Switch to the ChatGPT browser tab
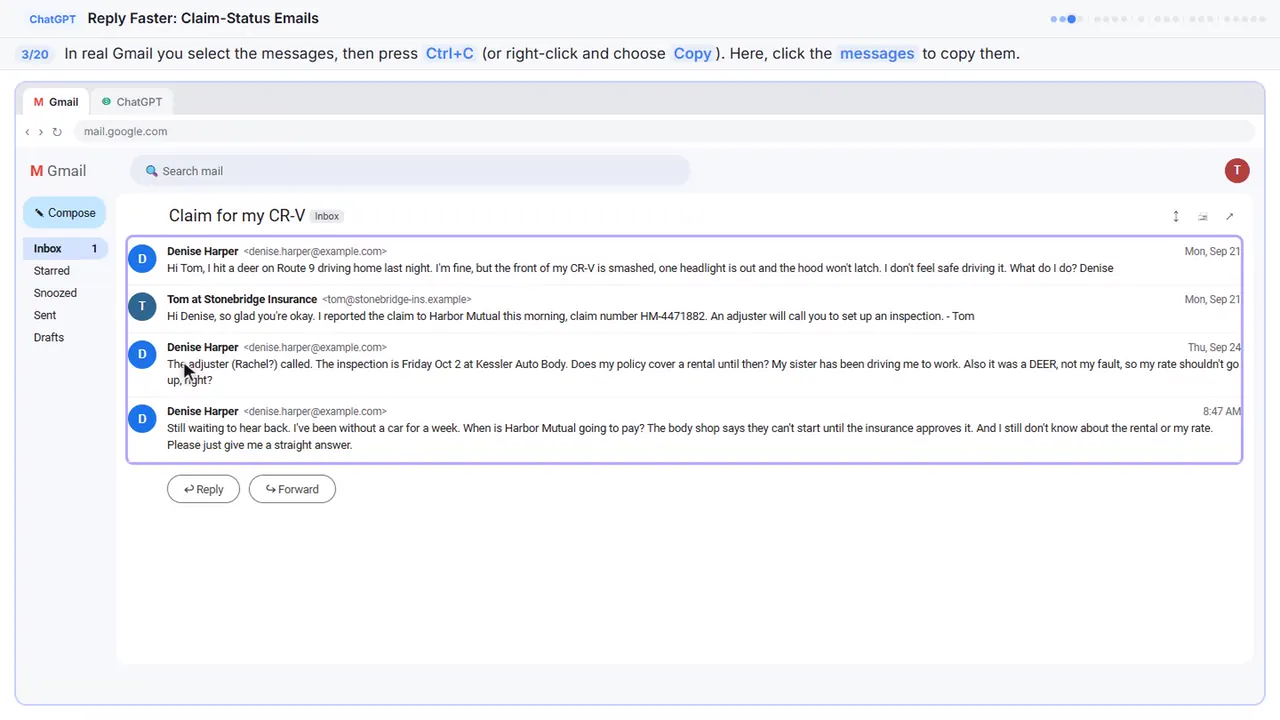 [x=132, y=102]
